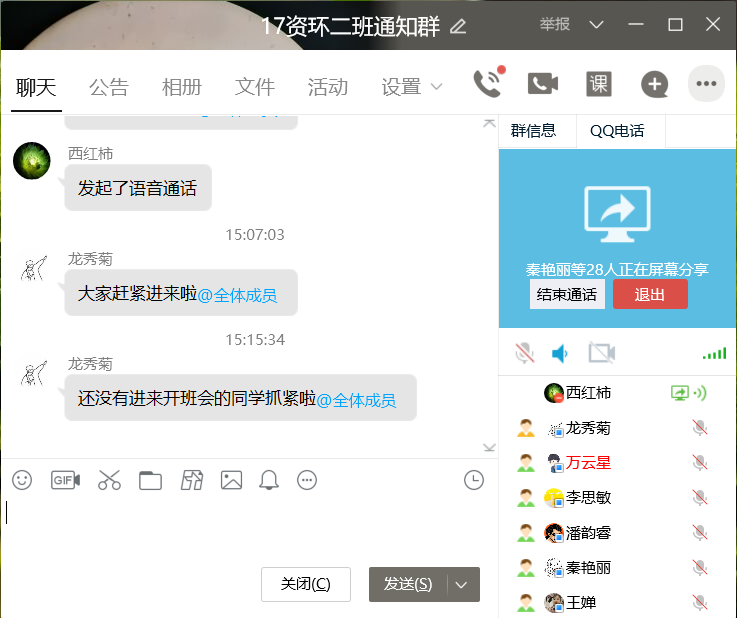Viewport: 737px width, 618px height.
Task: Open the 相册 tab
Action: click(181, 87)
